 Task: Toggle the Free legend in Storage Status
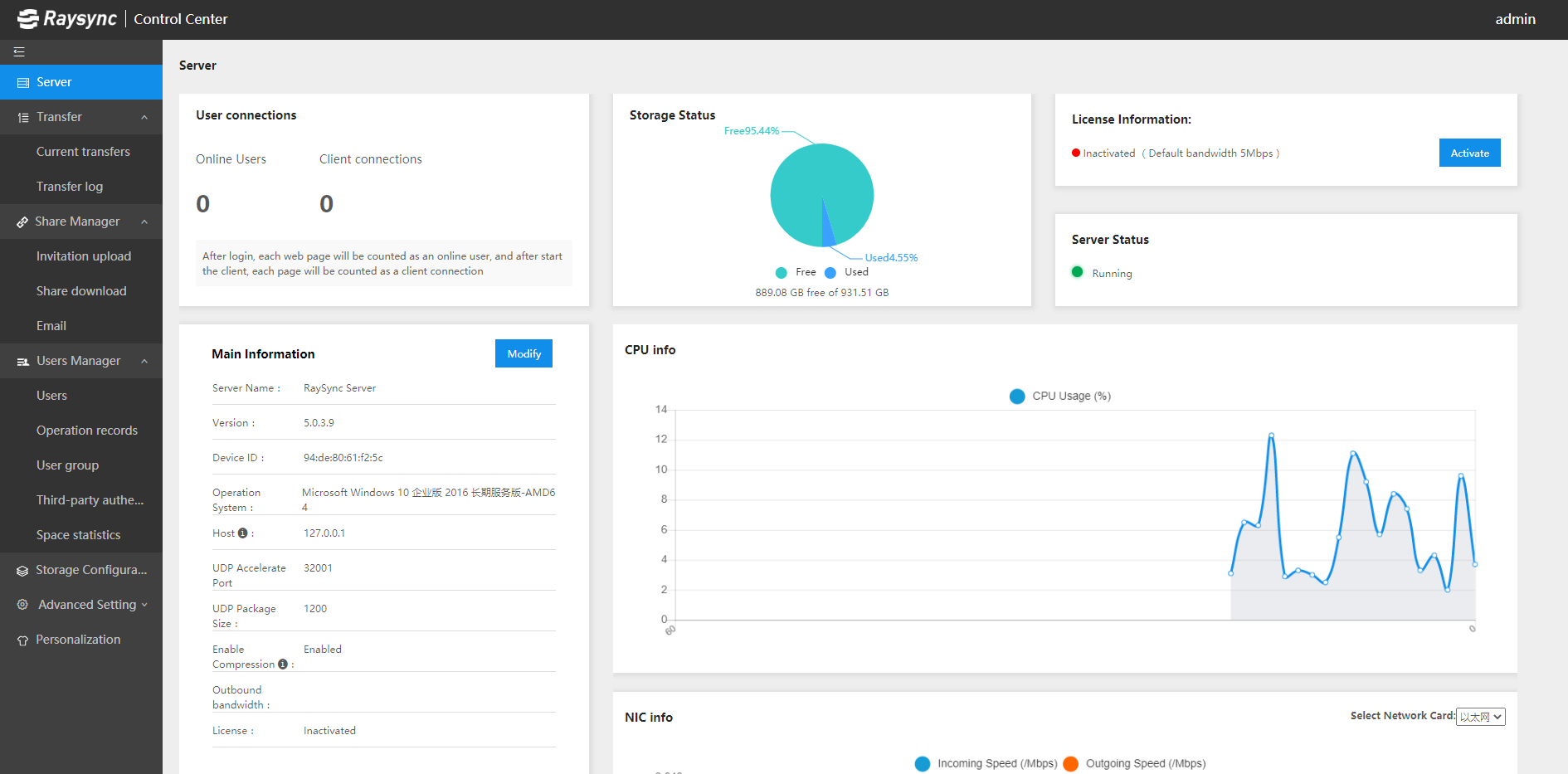tap(796, 272)
